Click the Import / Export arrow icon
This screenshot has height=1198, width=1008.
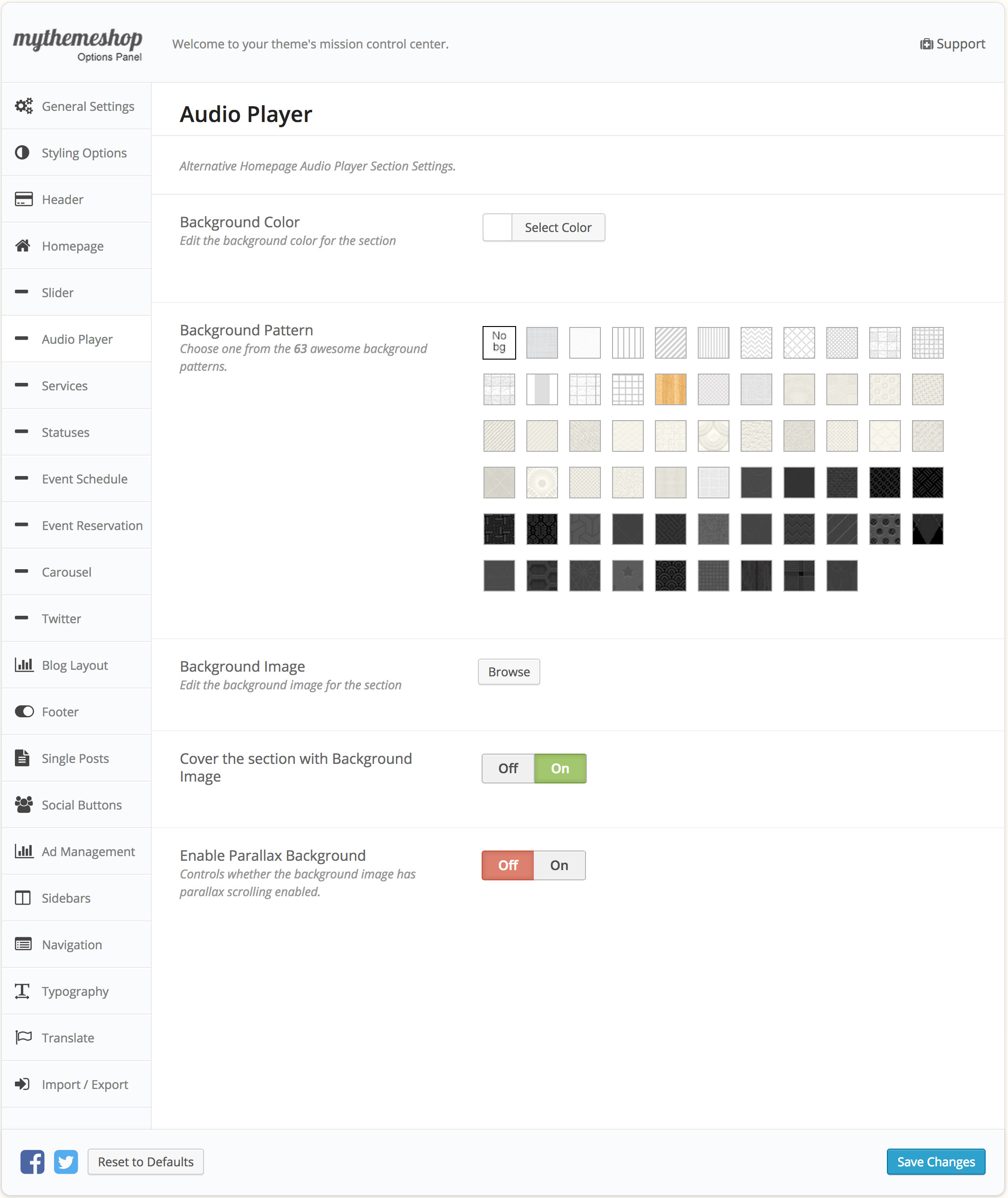22,1084
